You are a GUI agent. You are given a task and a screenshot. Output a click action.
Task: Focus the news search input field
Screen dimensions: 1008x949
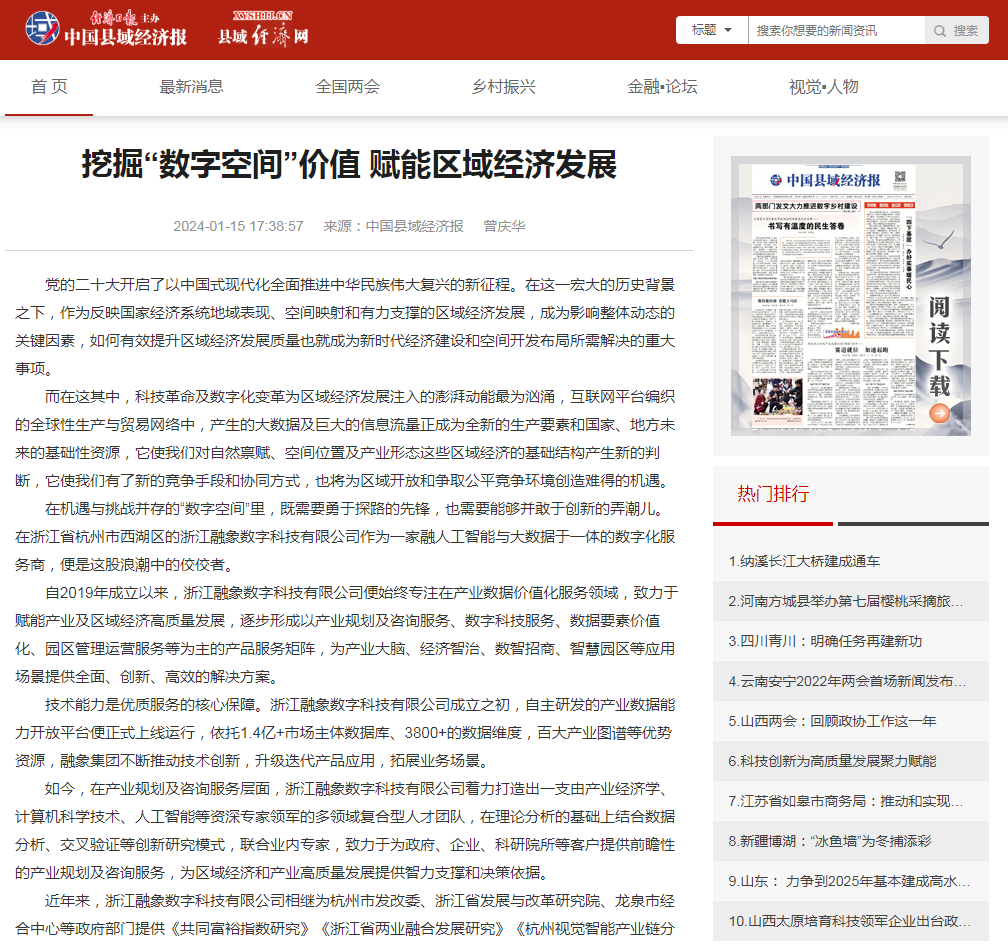pos(836,30)
